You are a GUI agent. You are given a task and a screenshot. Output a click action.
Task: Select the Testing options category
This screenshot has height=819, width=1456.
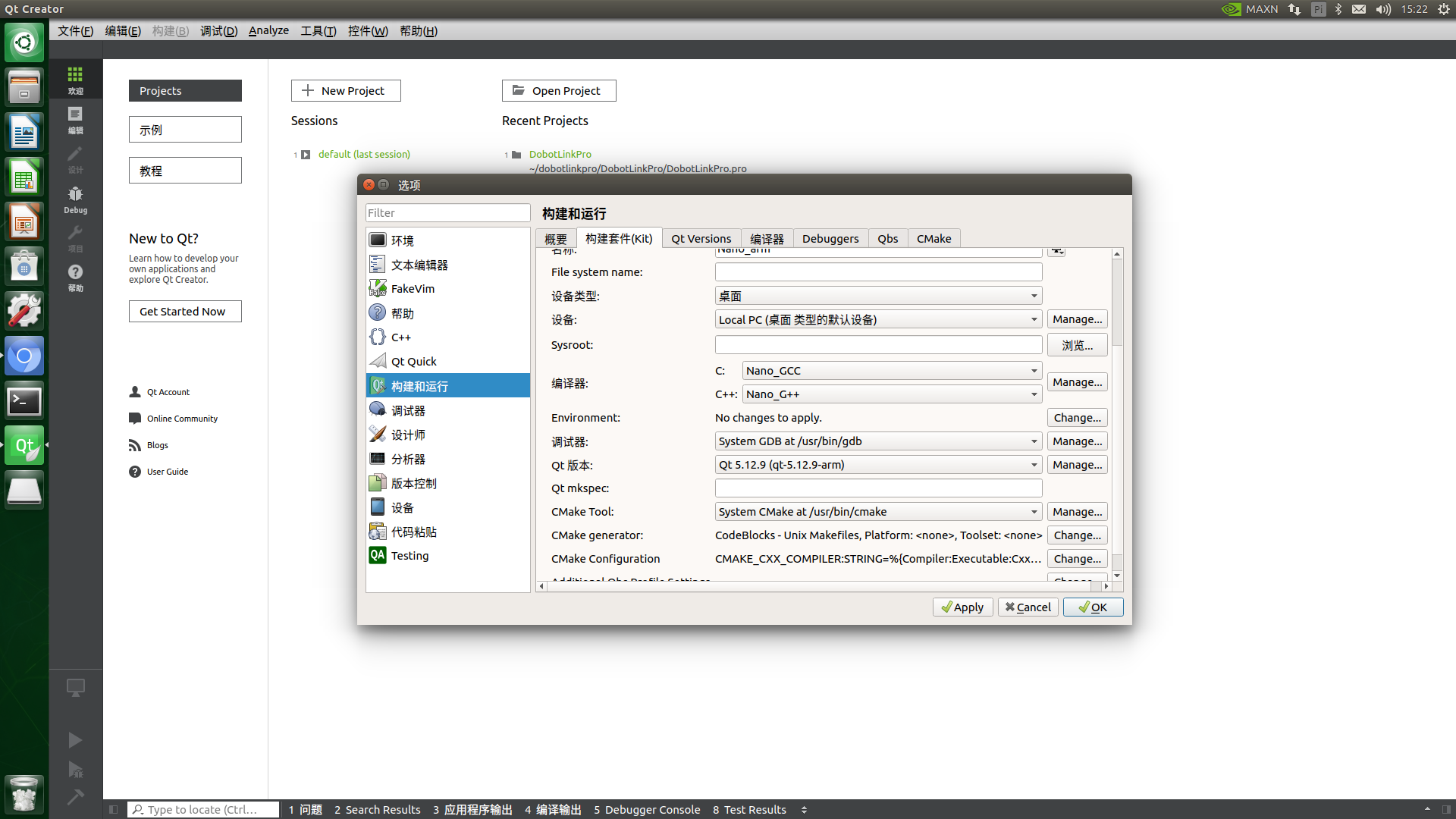point(447,556)
